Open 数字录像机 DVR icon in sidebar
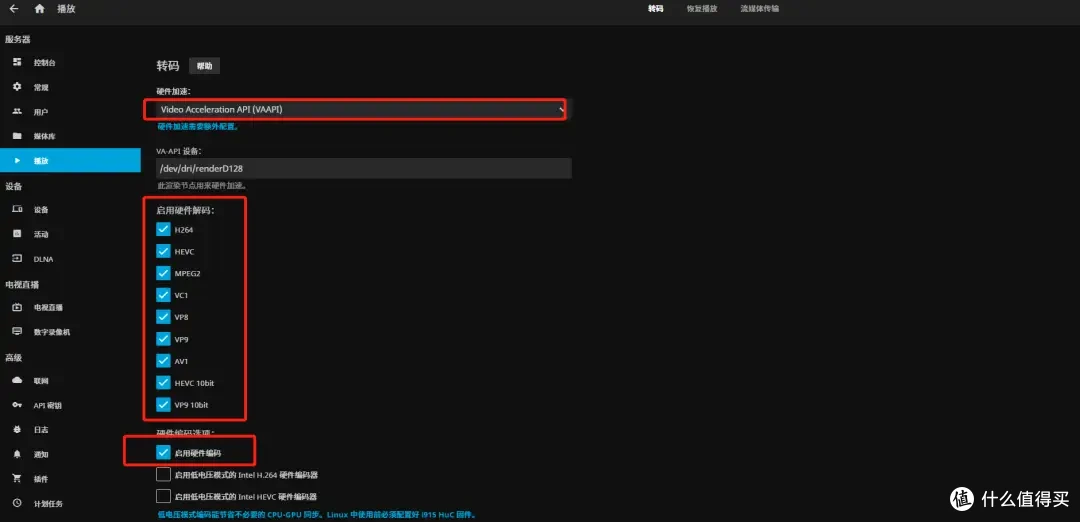The image size is (1080, 522). (17, 331)
